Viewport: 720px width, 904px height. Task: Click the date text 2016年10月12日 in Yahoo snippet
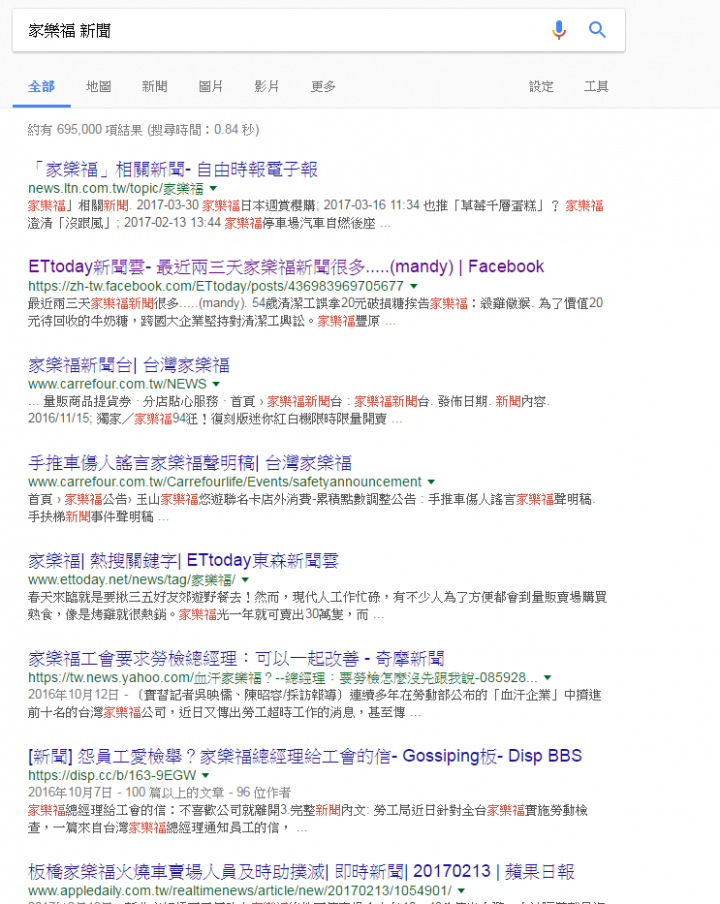point(73,695)
